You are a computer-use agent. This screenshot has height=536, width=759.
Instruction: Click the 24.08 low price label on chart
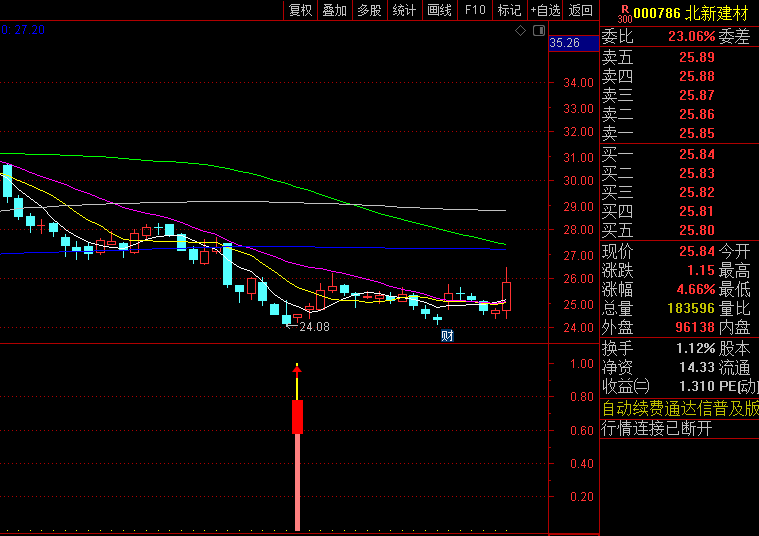tap(314, 327)
